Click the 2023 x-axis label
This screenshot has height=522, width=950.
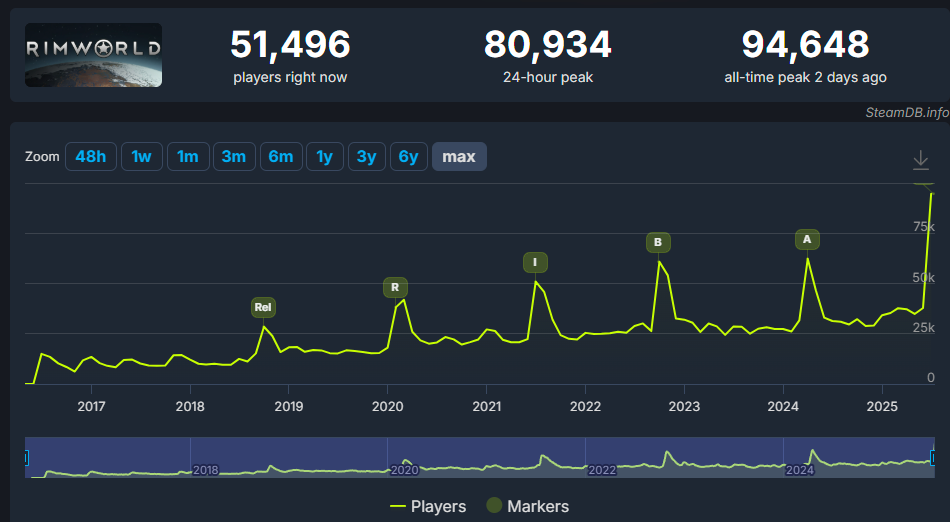click(684, 406)
